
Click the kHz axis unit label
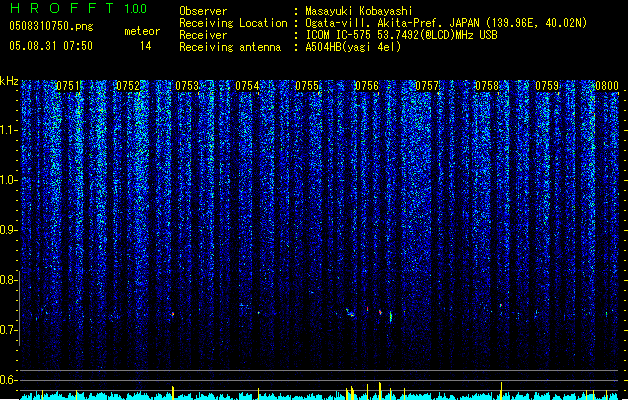pos(9,81)
